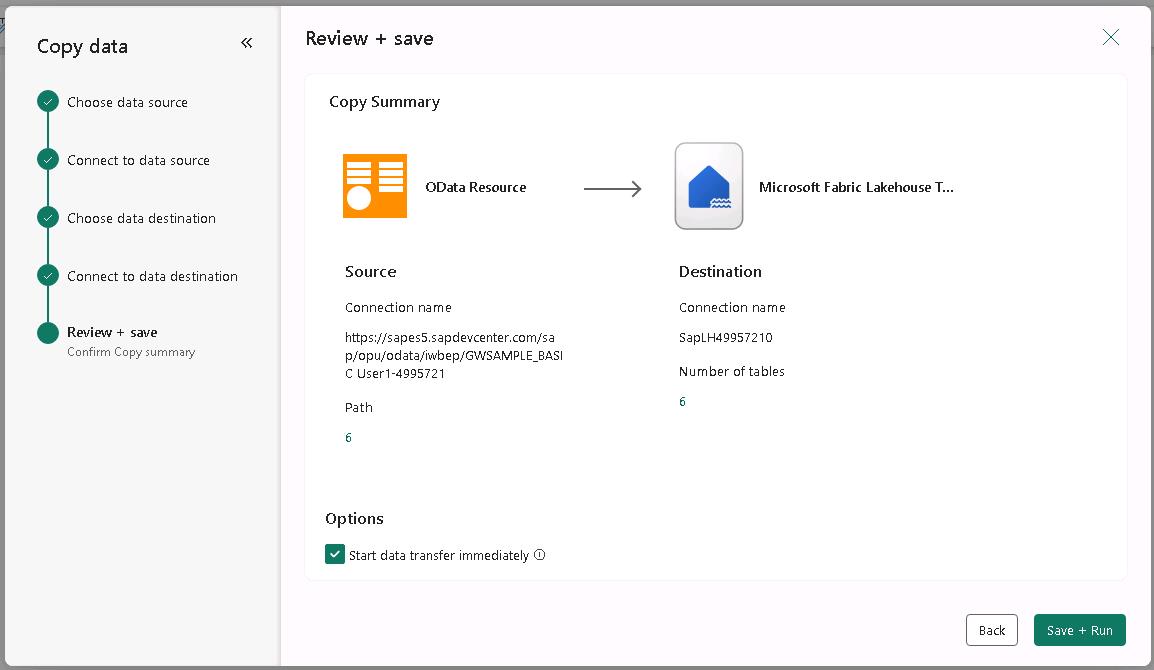Viewport: 1154px width, 670px height.
Task: Open the Connect to data source step
Action: click(138, 160)
